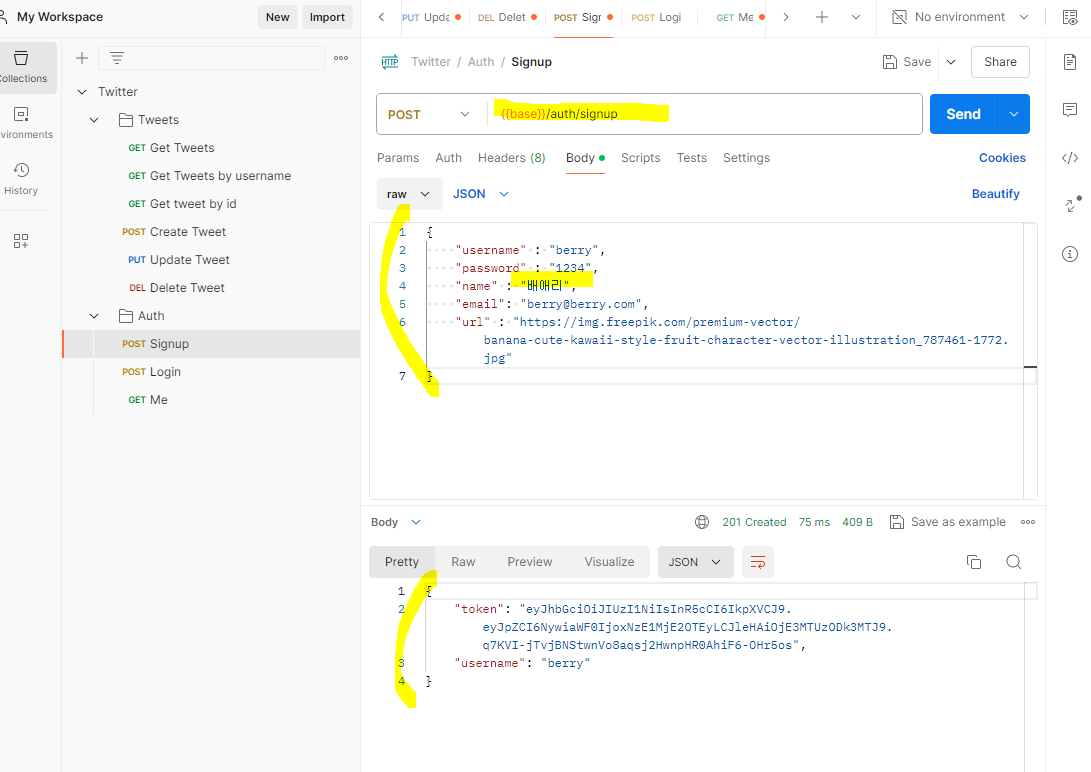Toggle the response line wrap icon

coord(758,562)
